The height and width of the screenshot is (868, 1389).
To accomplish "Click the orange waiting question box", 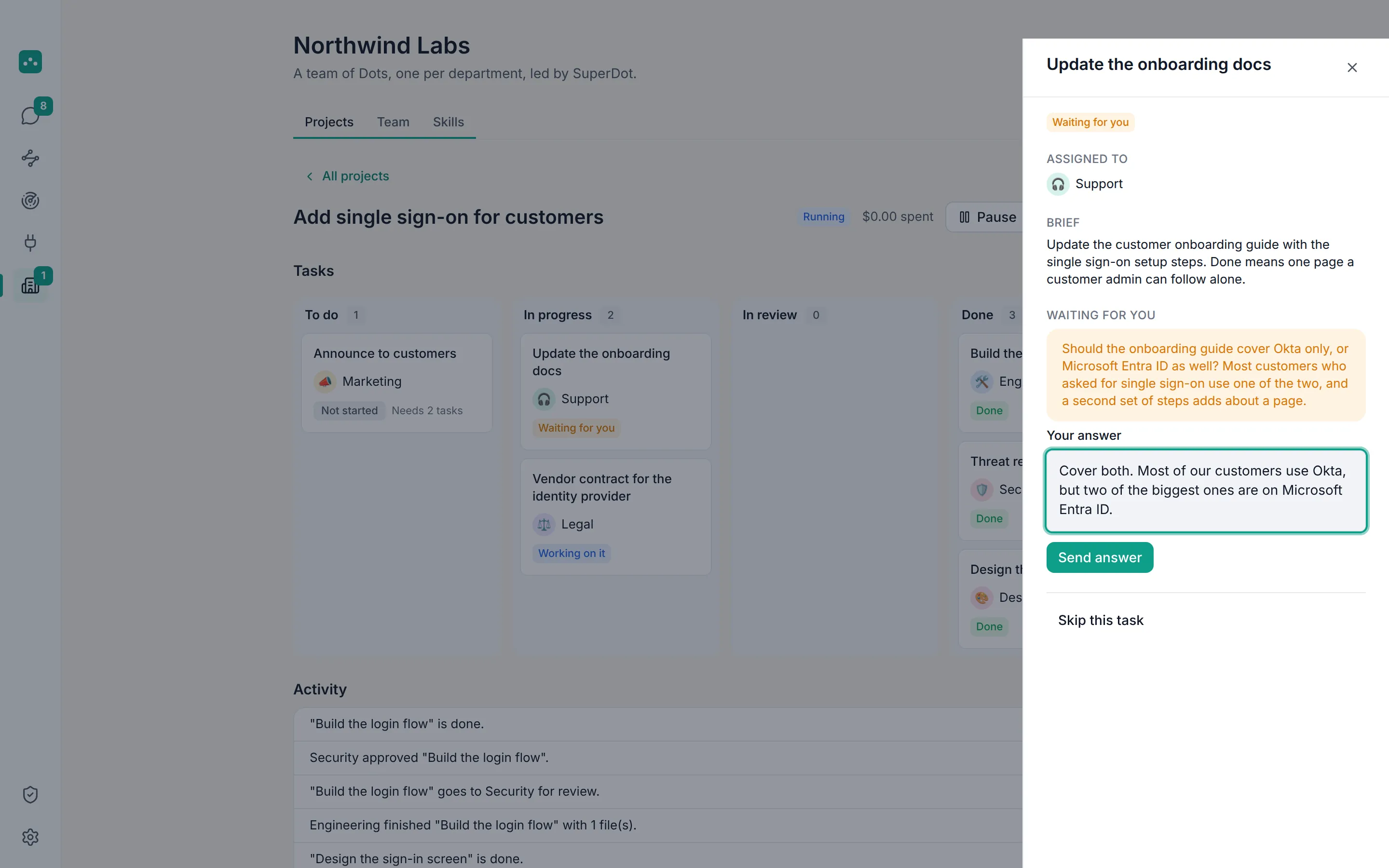I will pos(1206,375).
